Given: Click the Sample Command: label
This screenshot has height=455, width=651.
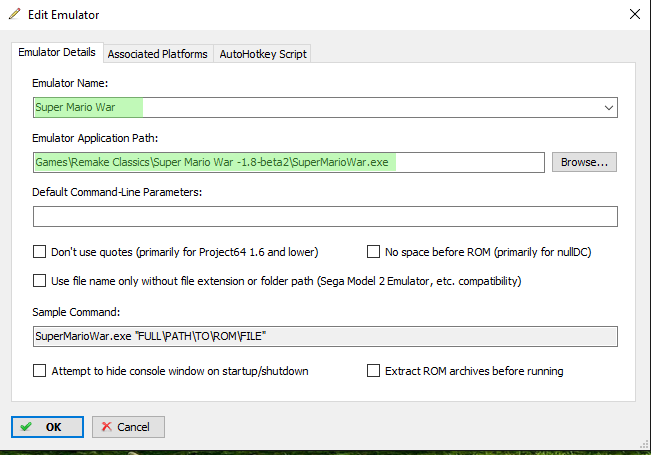Looking at the screenshot, I should pos(76,312).
